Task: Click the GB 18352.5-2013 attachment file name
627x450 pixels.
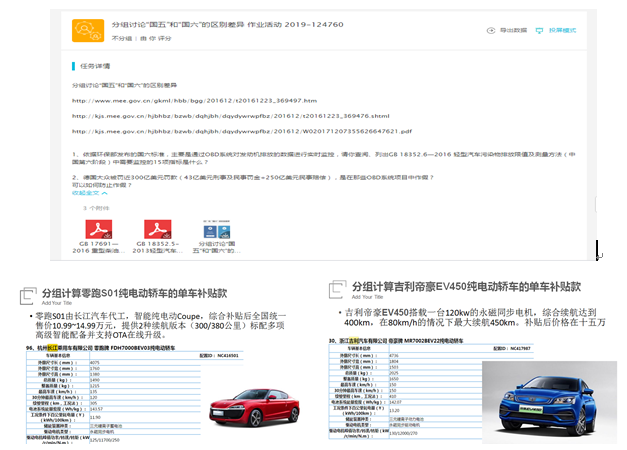Action: tap(158, 247)
